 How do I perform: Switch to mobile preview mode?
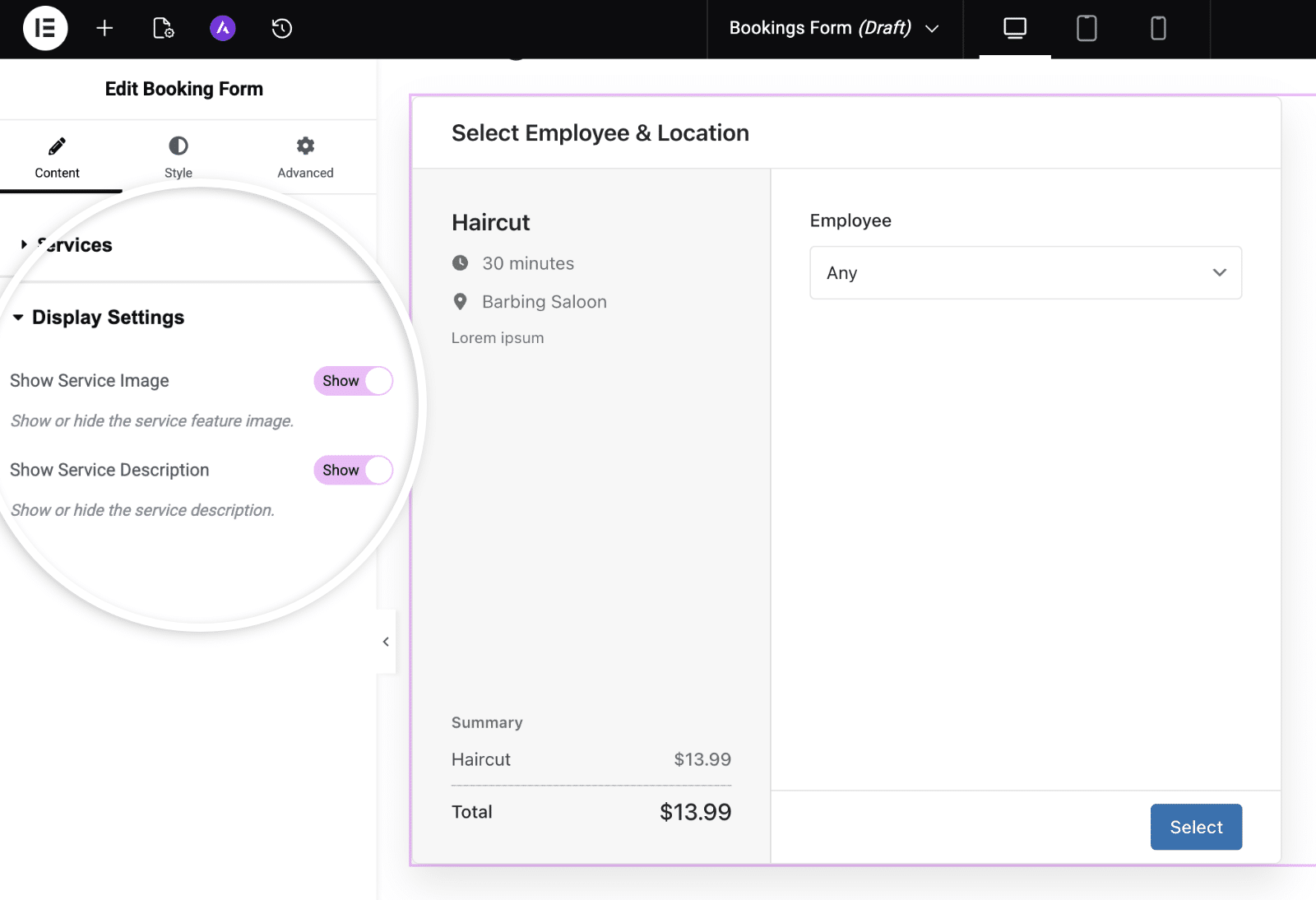[1158, 28]
